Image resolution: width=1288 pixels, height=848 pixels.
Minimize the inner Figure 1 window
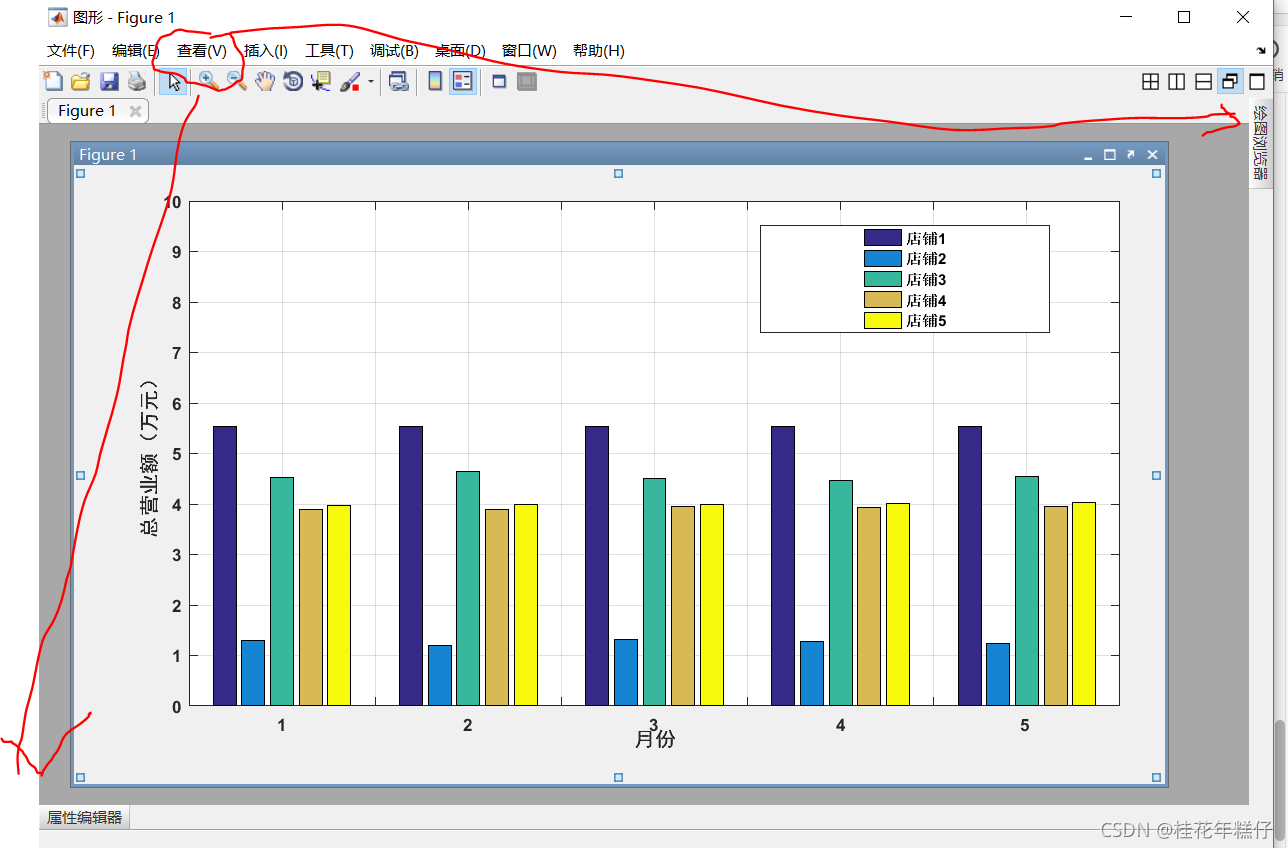click(x=1088, y=155)
